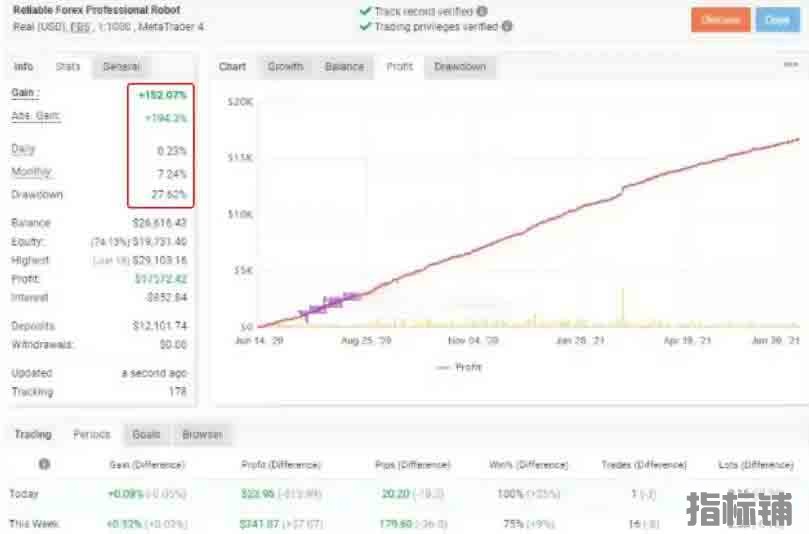Image resolution: width=809 pixels, height=534 pixels.
Task: Open the General tab
Action: pos(121,67)
